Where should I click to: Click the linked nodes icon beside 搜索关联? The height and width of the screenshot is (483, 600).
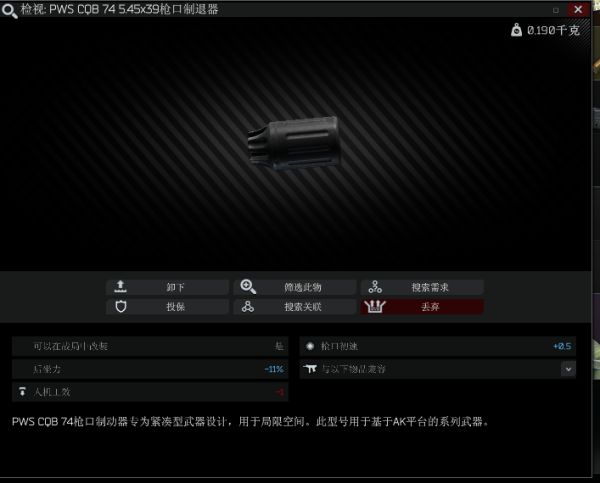tap(248, 307)
